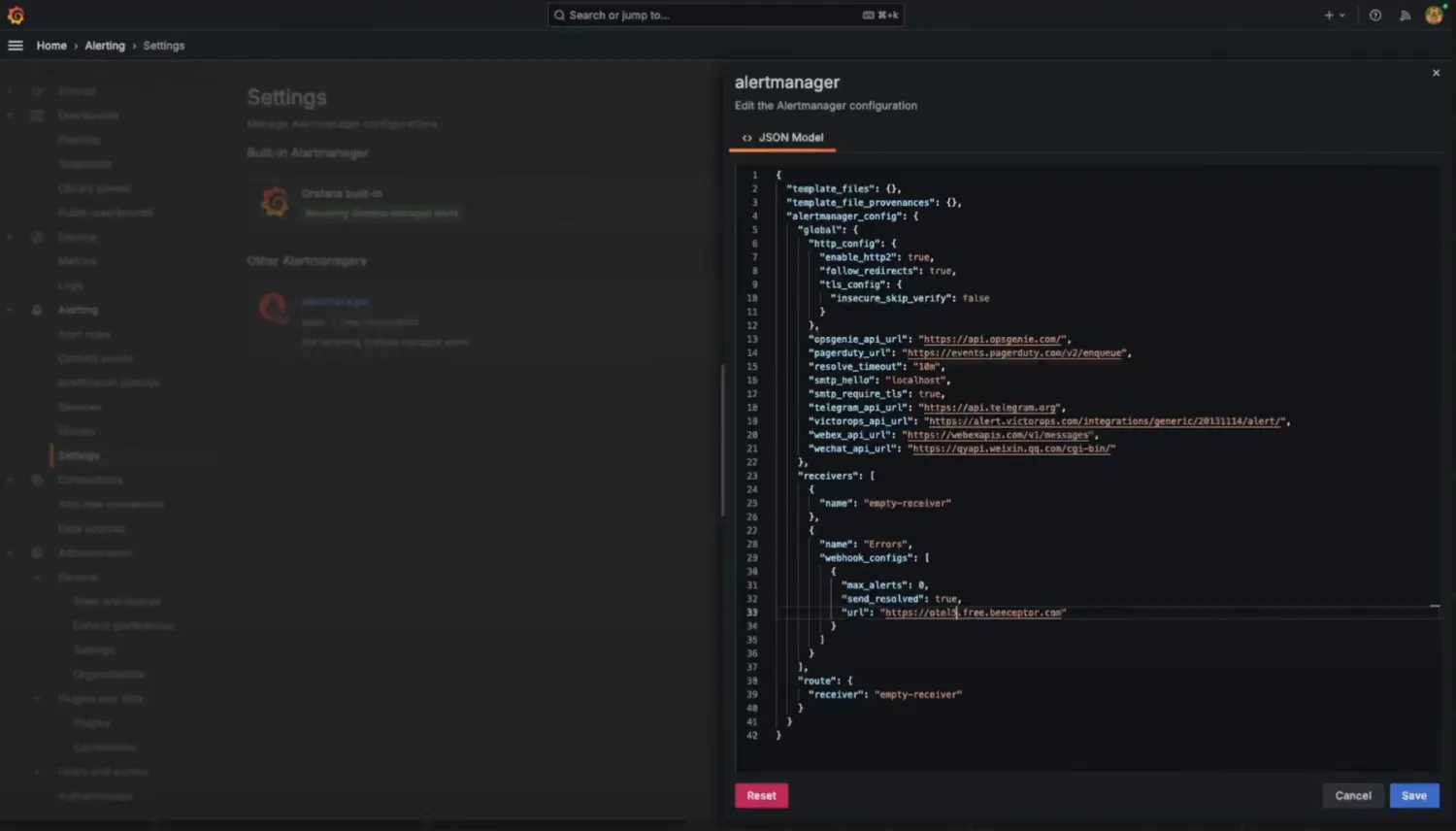This screenshot has height=831, width=1456.
Task: Expand the chevron next to plus icon
Action: (x=1342, y=16)
